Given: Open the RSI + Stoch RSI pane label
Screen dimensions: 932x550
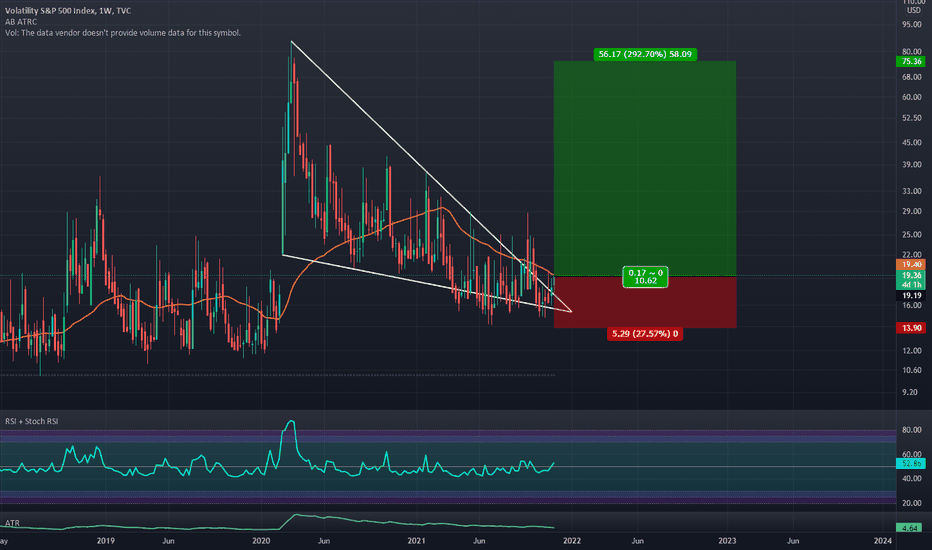Looking at the screenshot, I should (x=32, y=421).
